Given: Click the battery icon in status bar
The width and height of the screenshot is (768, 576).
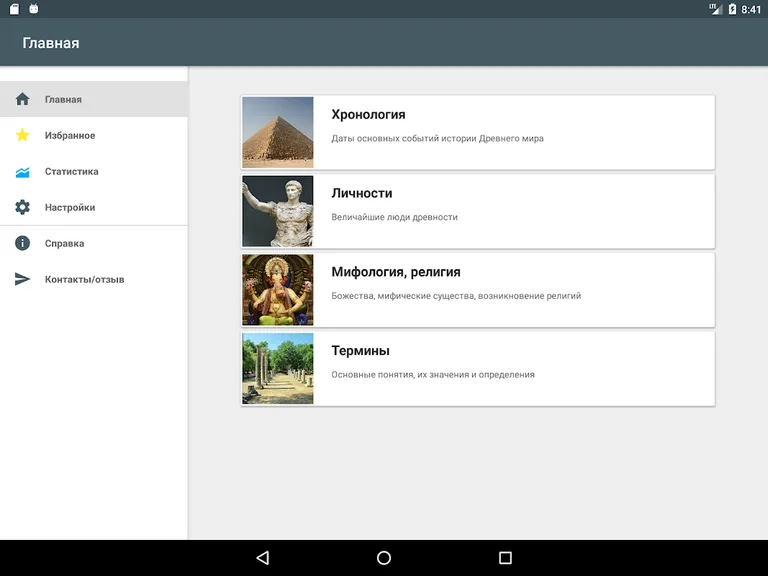Looking at the screenshot, I should [x=732, y=9].
